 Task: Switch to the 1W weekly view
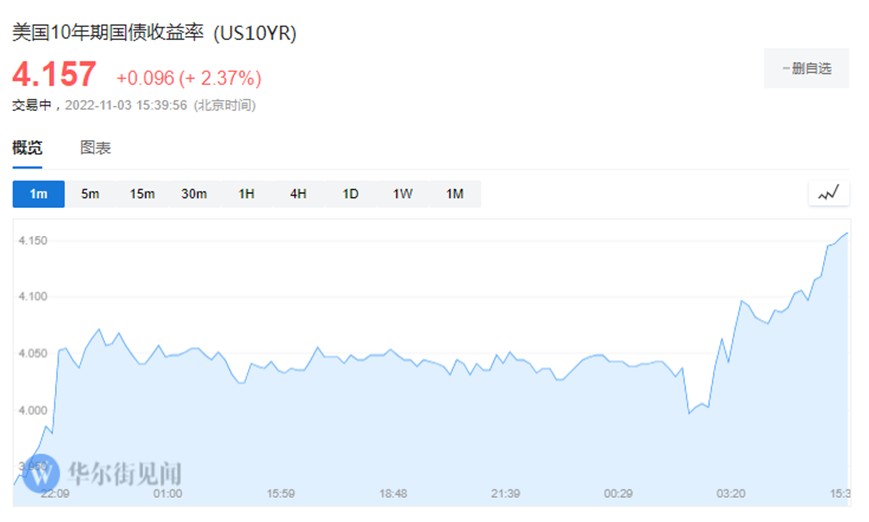coord(402,194)
